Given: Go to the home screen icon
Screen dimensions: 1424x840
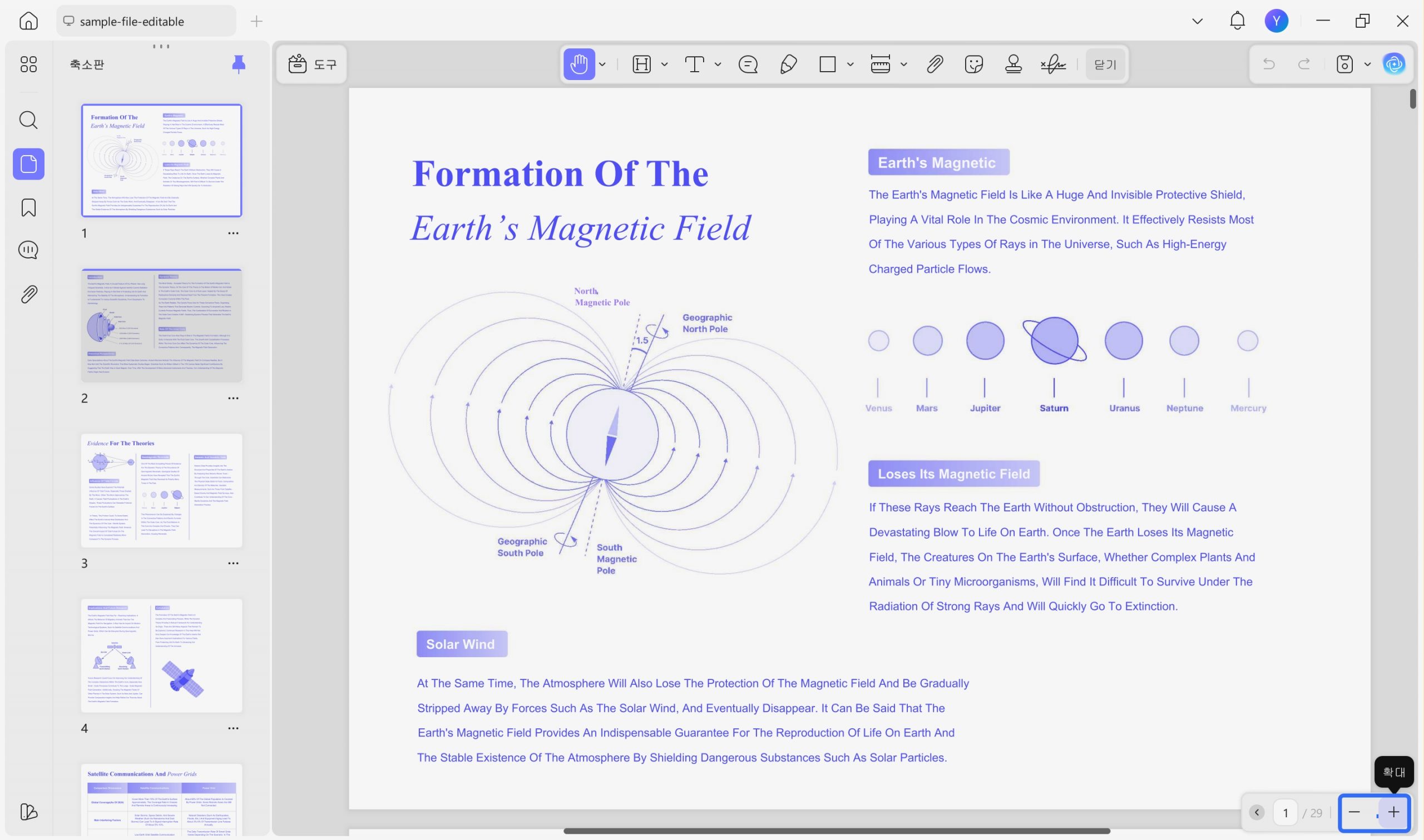Looking at the screenshot, I should (x=28, y=21).
